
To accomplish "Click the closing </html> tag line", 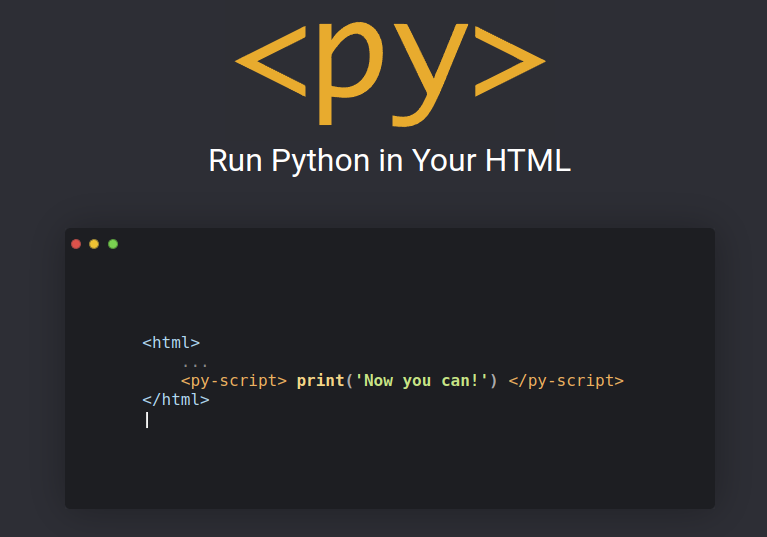I will [x=176, y=400].
